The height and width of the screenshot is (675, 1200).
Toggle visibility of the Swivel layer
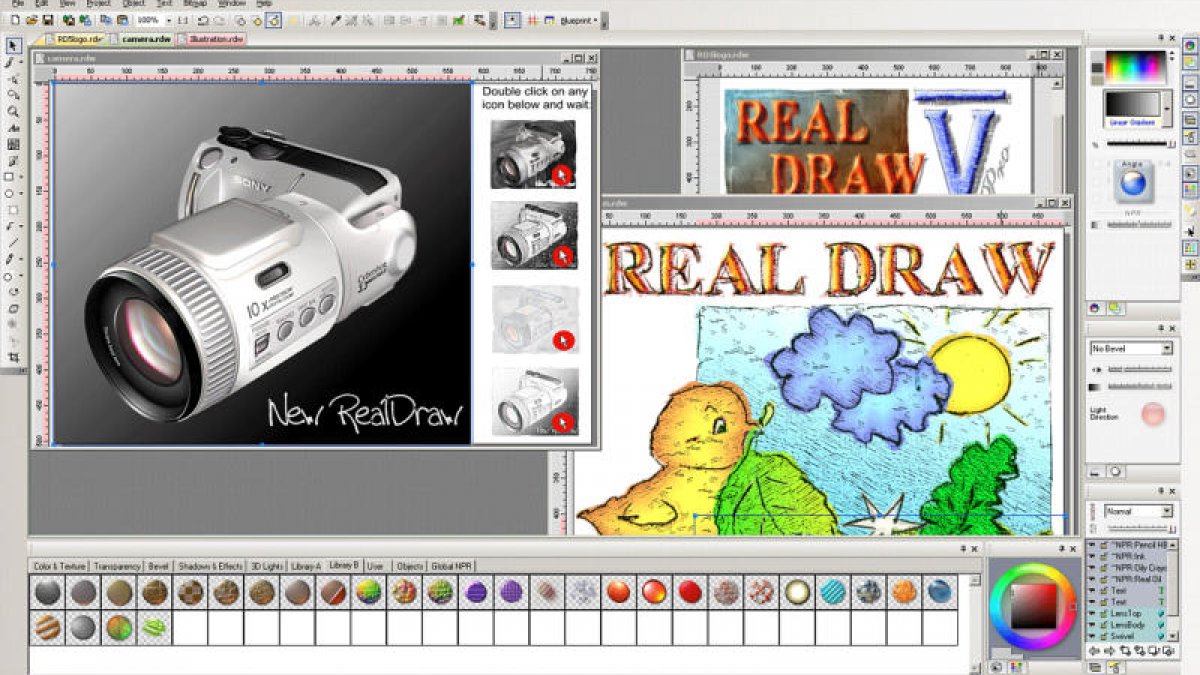(1092, 634)
